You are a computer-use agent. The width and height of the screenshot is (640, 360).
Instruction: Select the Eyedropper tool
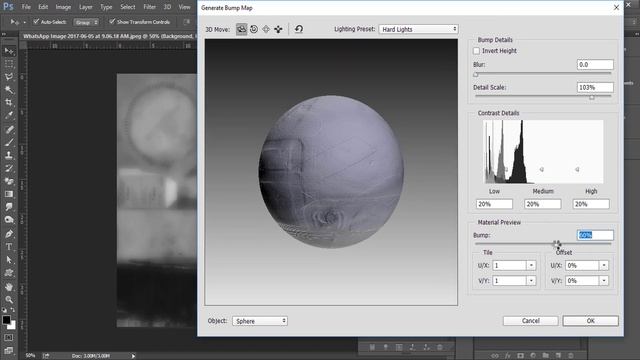point(9,116)
